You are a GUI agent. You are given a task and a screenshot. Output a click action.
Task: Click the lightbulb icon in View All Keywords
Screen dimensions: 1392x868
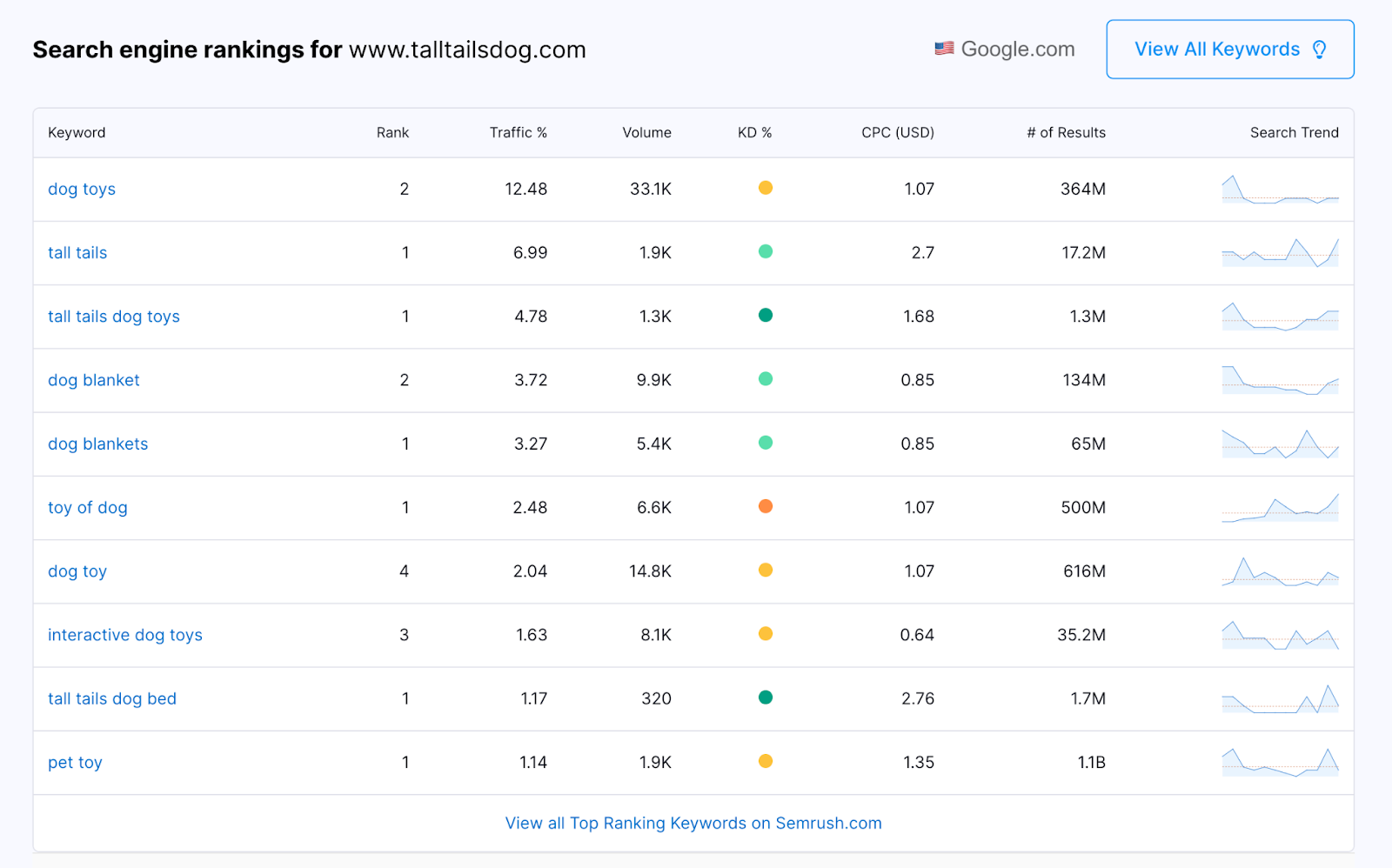pyautogui.click(x=1319, y=50)
